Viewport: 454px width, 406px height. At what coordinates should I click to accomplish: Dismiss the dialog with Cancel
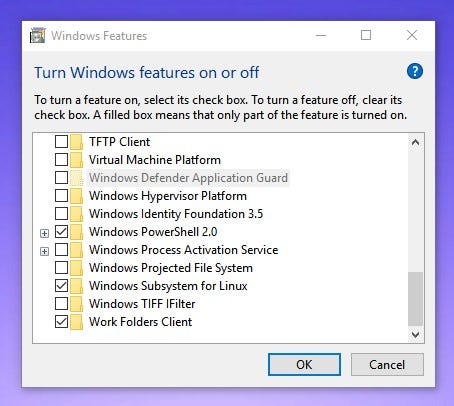(x=387, y=364)
